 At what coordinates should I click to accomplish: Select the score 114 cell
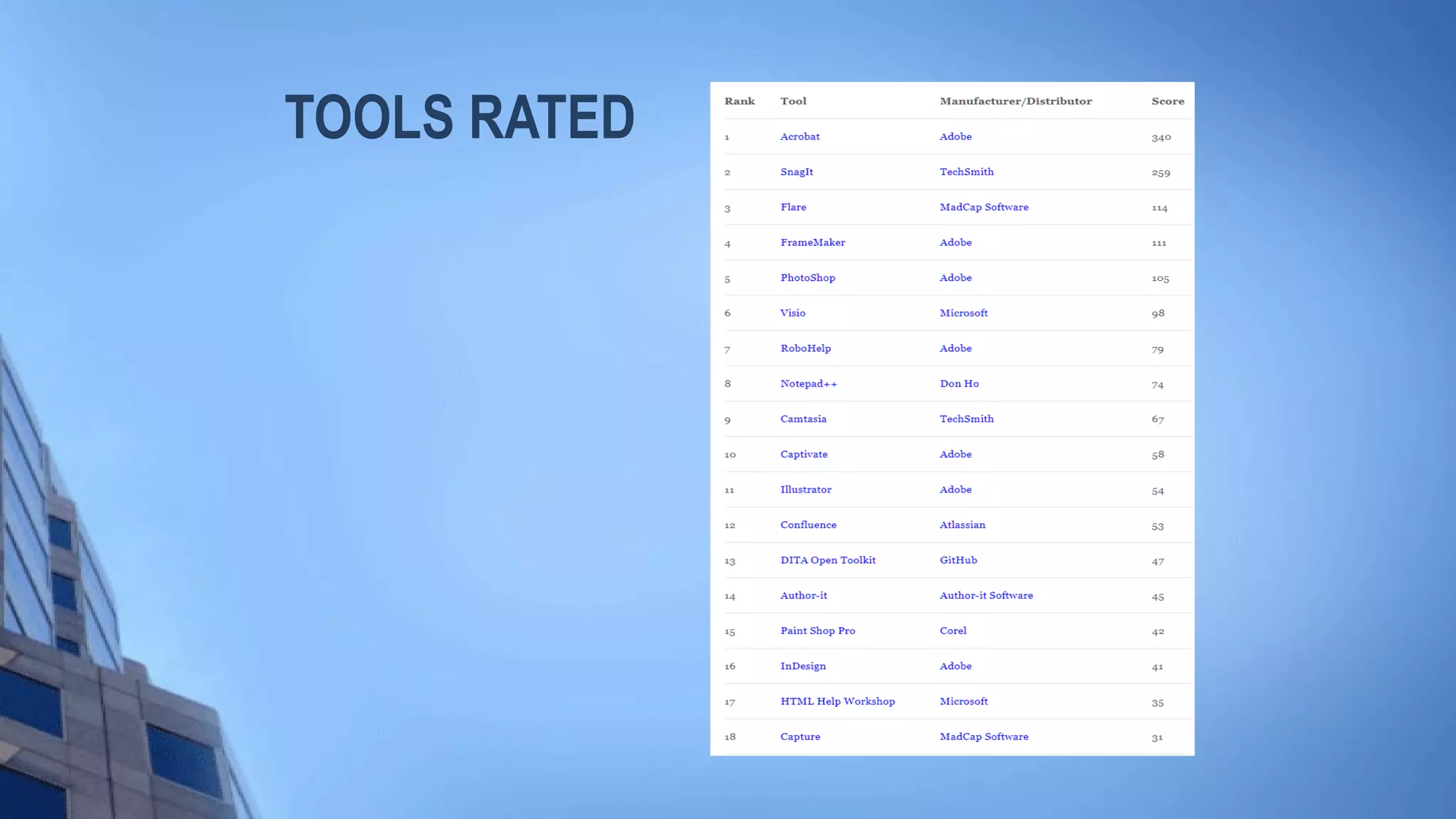point(1160,208)
